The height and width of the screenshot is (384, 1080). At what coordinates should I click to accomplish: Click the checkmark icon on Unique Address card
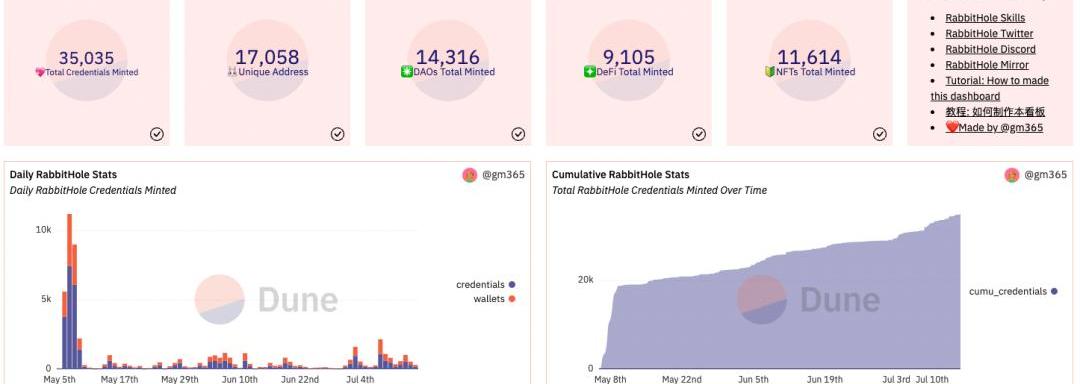click(x=338, y=134)
